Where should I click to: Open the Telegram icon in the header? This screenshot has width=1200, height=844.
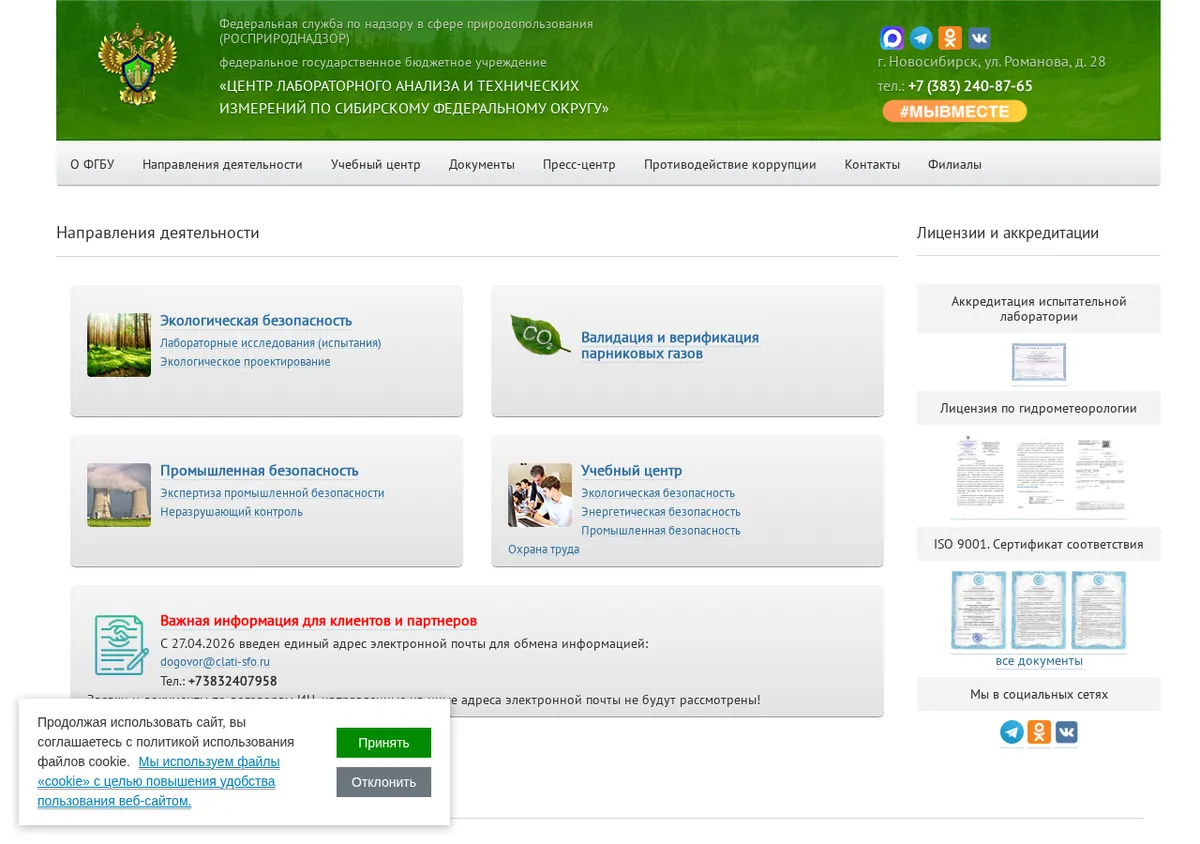coord(921,38)
